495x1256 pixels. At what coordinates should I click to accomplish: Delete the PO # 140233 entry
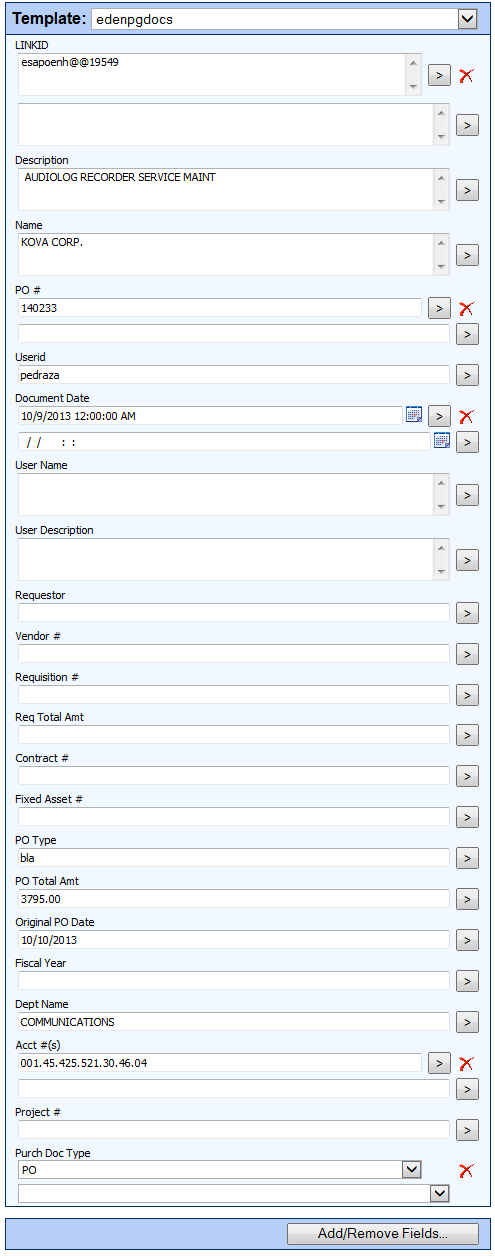466,308
